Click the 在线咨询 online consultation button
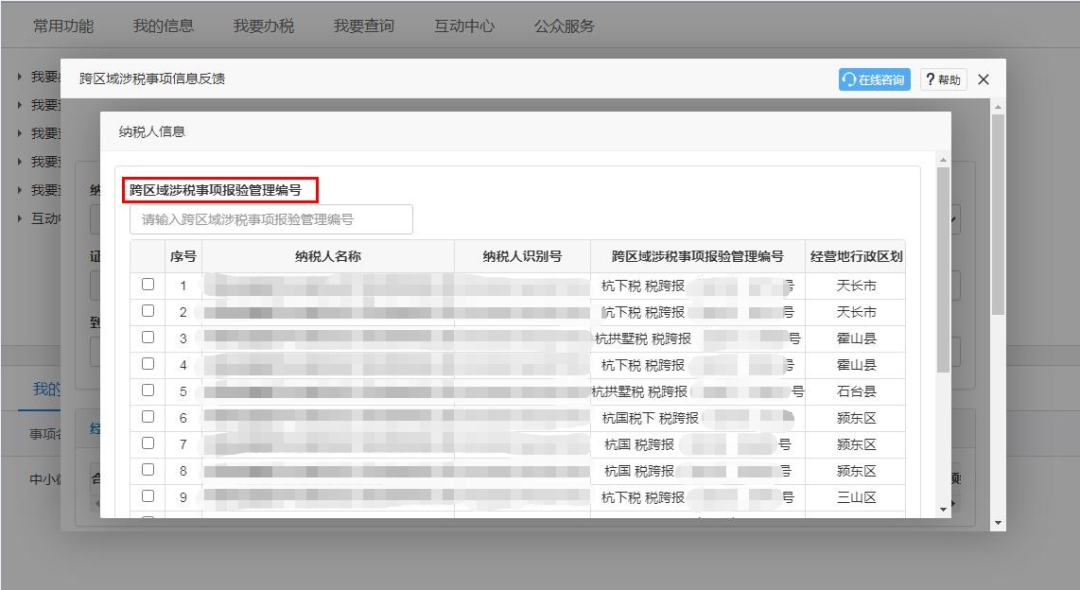This screenshot has width=1080, height=590. 874,80
